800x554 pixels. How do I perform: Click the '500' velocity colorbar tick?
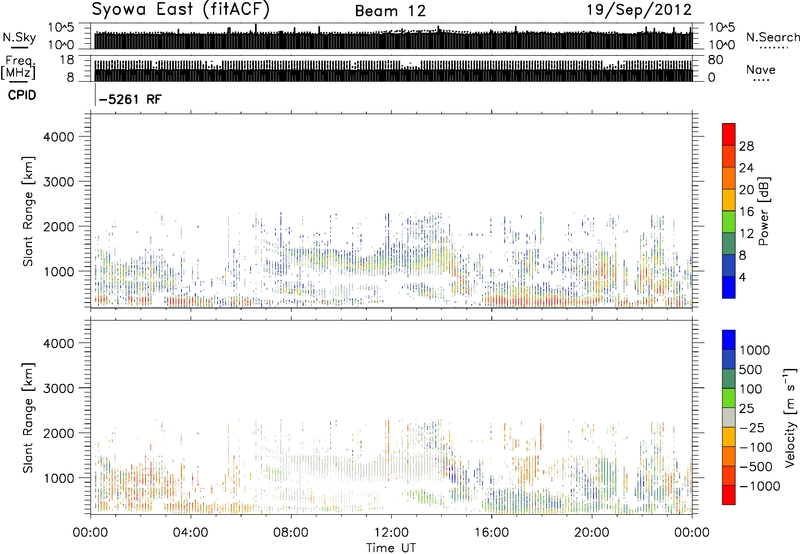pyautogui.click(x=751, y=369)
